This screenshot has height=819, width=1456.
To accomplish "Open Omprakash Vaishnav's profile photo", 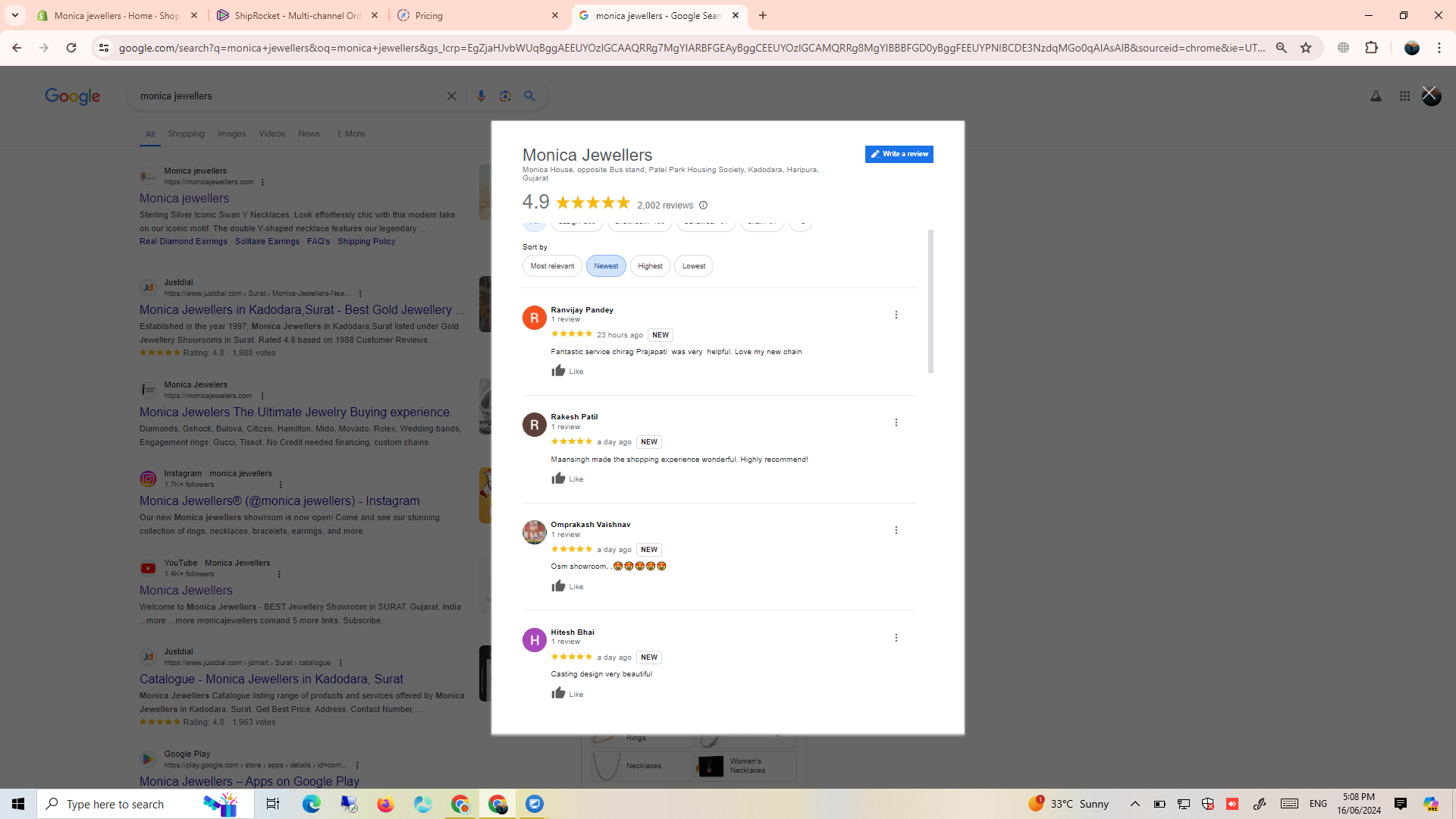I will [535, 532].
